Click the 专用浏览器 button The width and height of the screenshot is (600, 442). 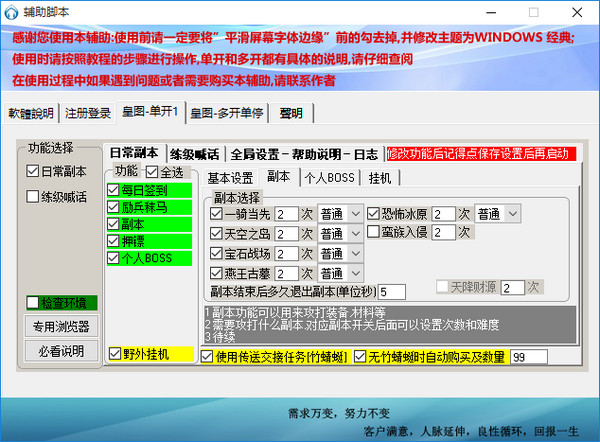(x=61, y=326)
